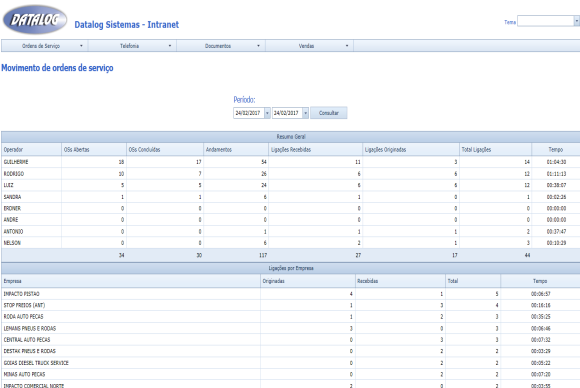580x388 pixels.
Task: Select the RODA AUTO PECAS row
Action: point(290,317)
